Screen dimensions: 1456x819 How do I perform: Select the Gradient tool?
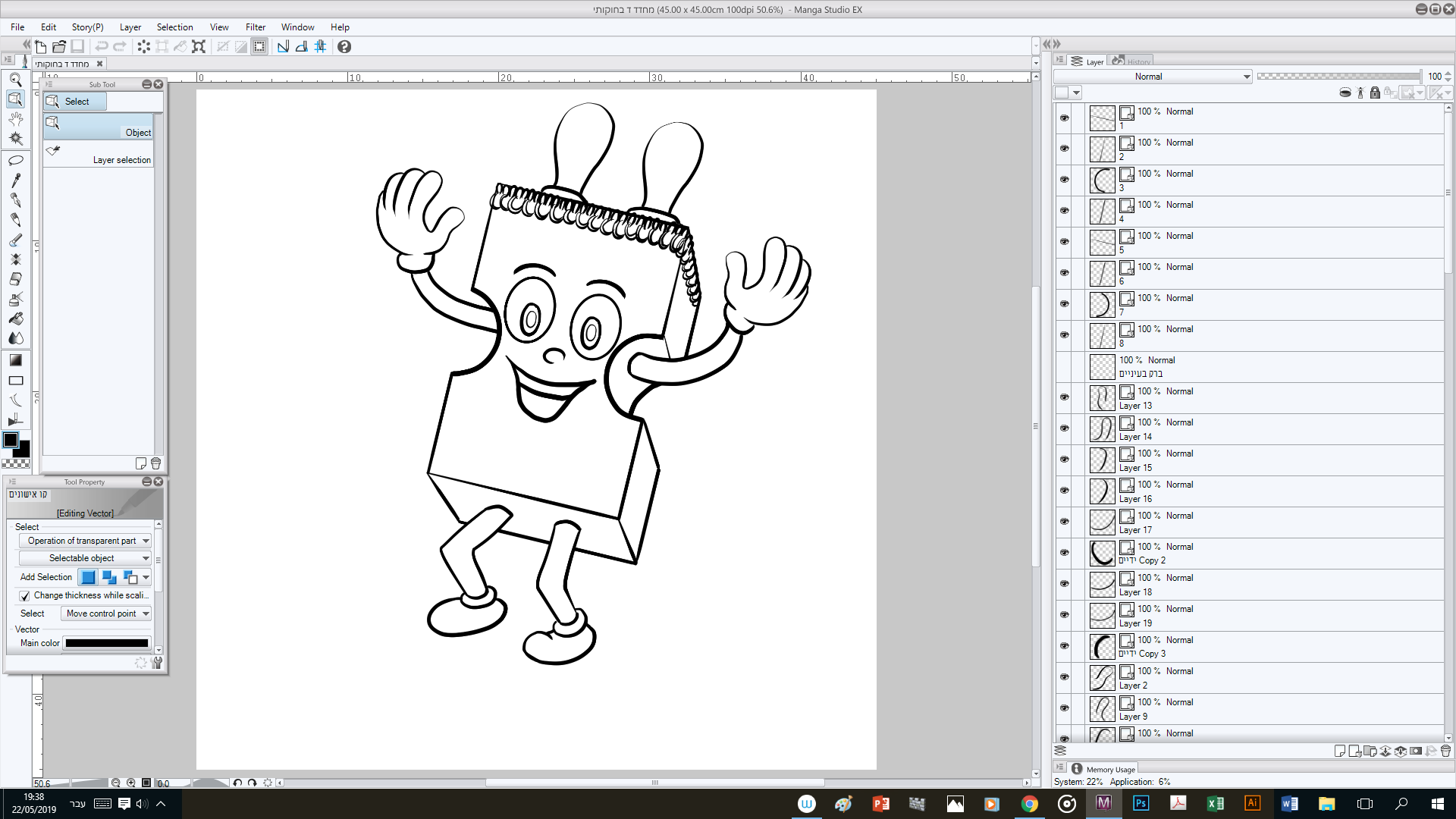tap(15, 360)
